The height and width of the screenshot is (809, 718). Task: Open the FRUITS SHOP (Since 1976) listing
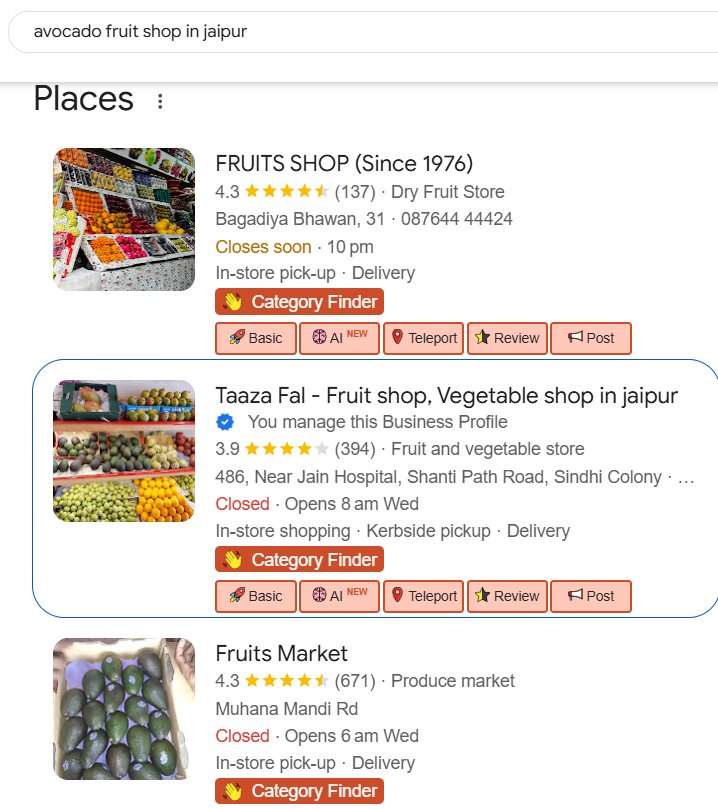(344, 163)
